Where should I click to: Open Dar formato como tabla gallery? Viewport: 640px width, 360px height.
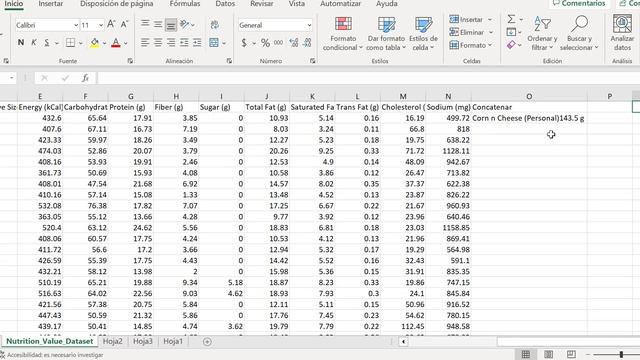click(x=386, y=34)
